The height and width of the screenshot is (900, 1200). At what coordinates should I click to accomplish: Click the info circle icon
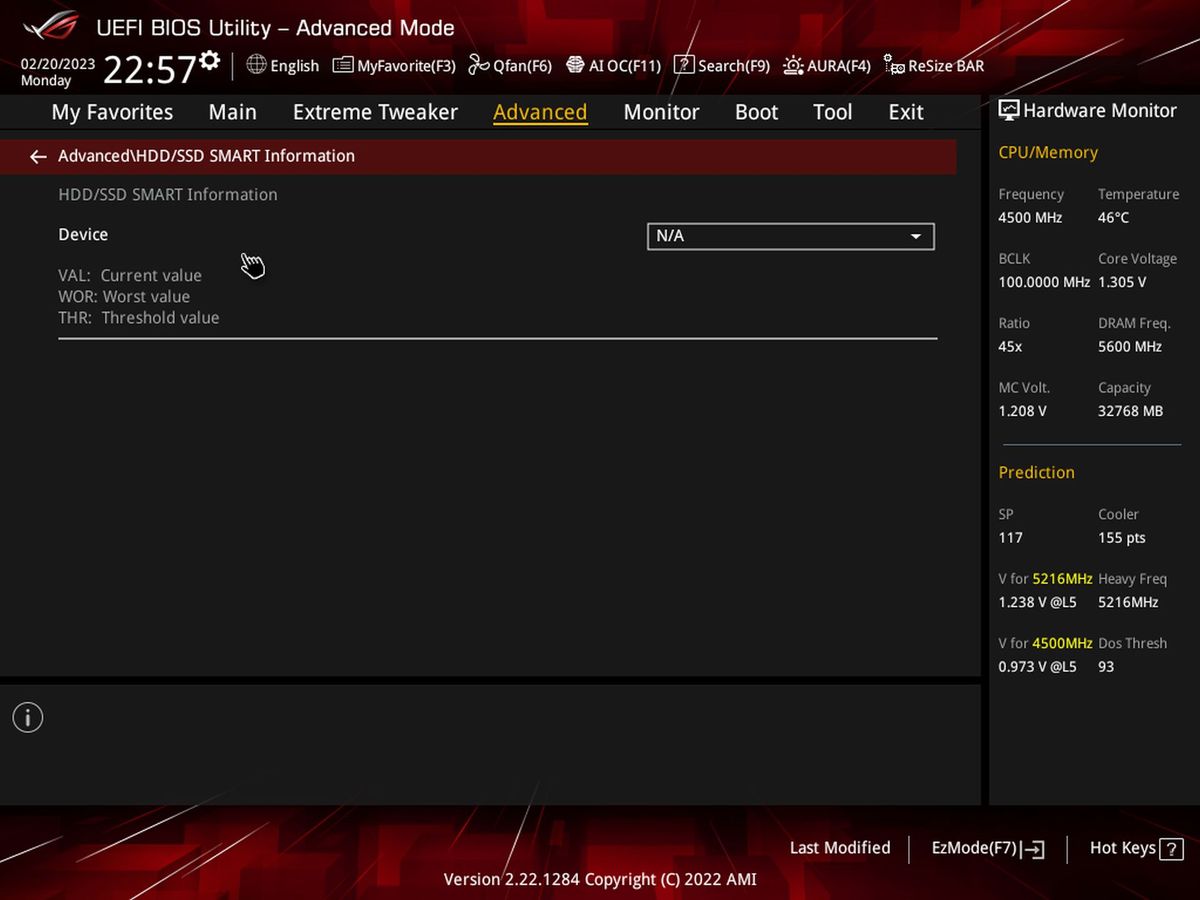[x=28, y=717]
